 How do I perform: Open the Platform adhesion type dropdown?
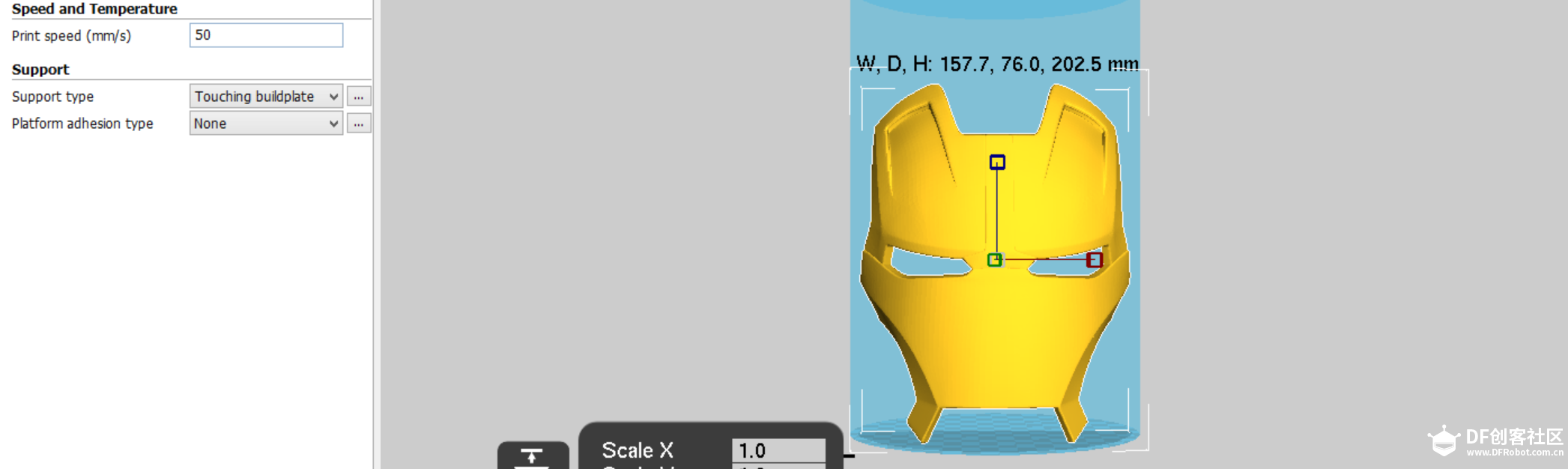(x=266, y=124)
